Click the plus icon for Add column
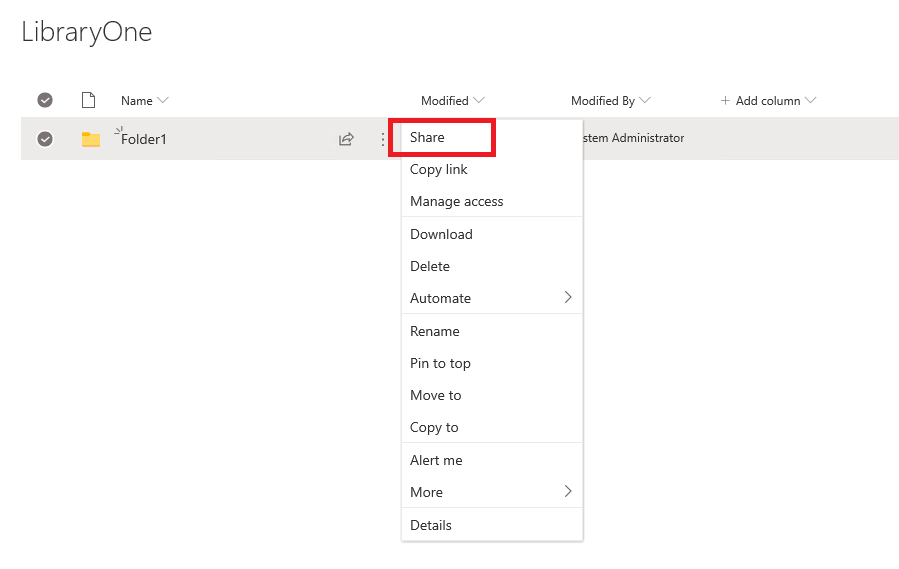 tap(725, 100)
